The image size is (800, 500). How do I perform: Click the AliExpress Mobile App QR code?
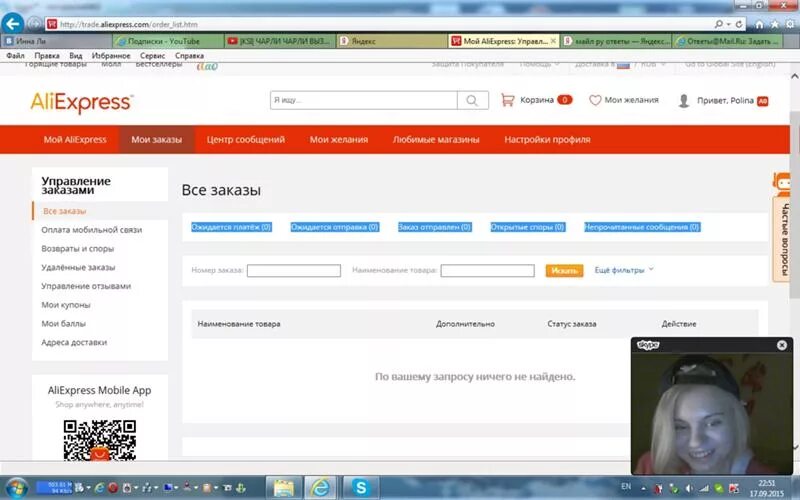99,440
